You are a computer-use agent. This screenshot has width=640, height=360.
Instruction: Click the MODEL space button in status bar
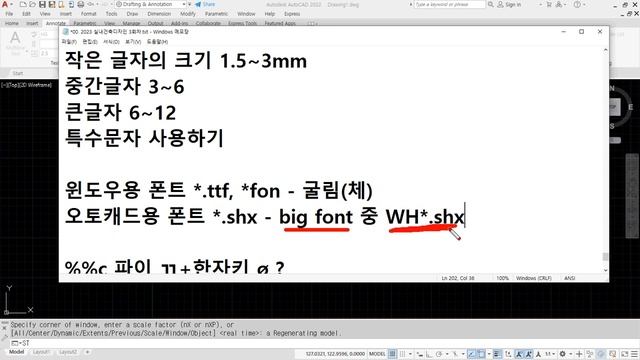(x=377, y=354)
